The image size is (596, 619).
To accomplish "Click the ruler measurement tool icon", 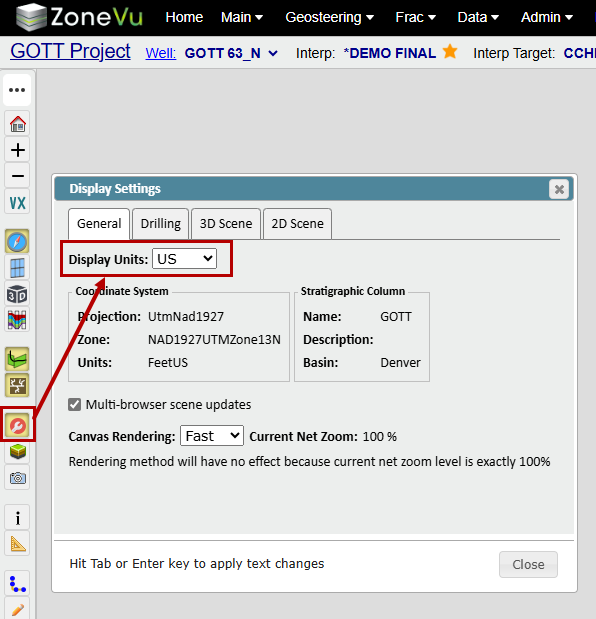I will coord(17,544).
